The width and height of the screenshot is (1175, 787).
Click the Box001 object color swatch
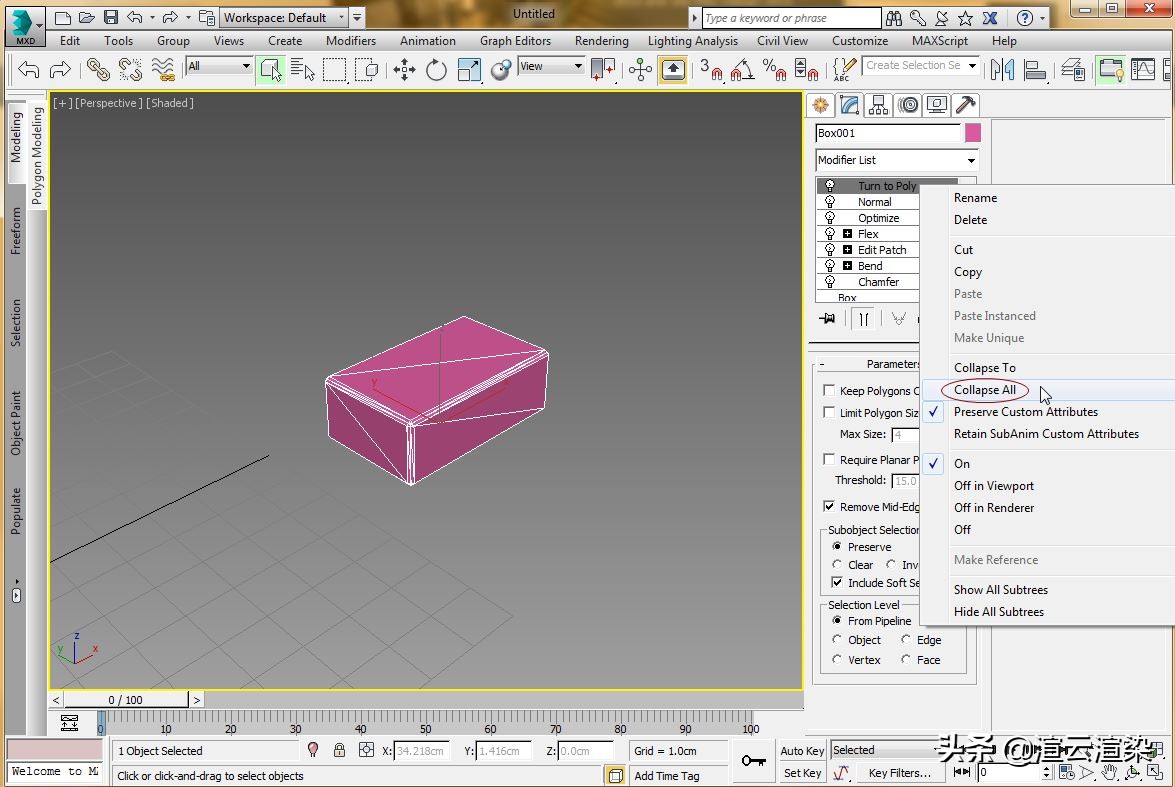972,132
